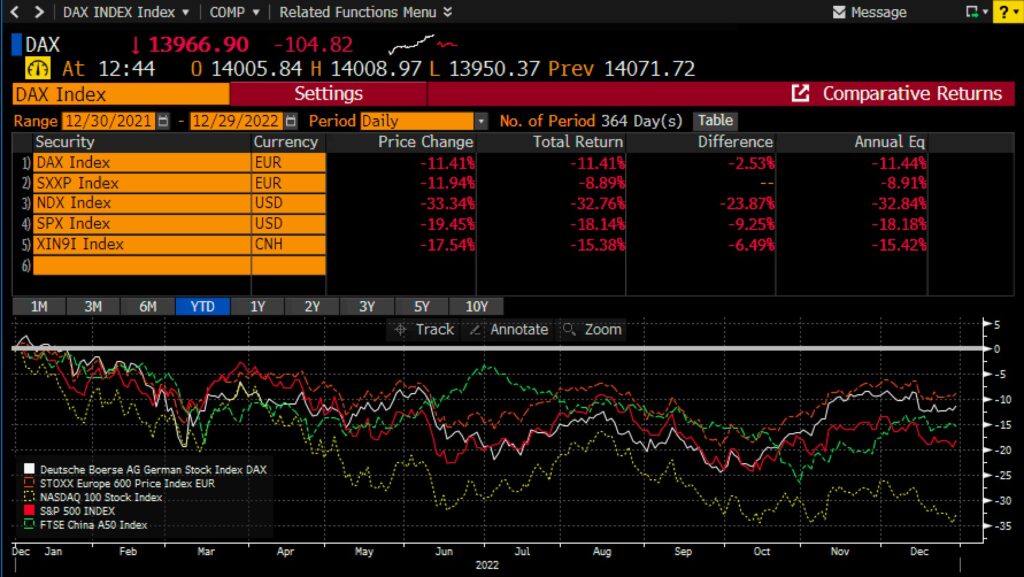Viewport: 1024px width, 577px height.
Task: Click white DAX legend swatch
Action: point(29,469)
